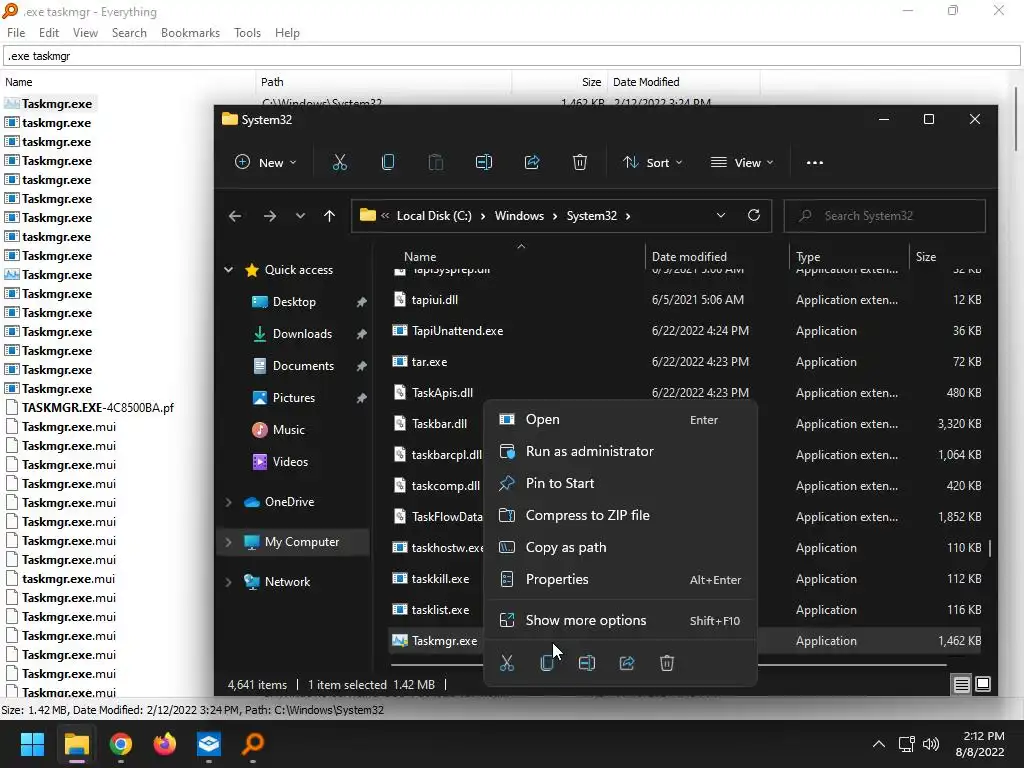Go up one folder level
Screen dimensions: 1024x768
coord(329,216)
